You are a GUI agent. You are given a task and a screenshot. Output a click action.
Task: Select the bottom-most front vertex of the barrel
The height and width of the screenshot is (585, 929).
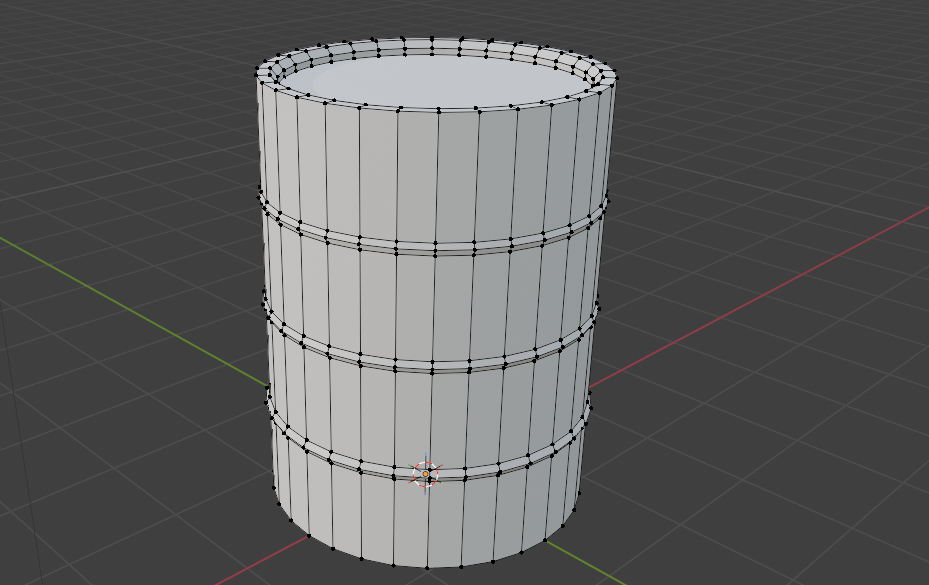[x=428, y=568]
